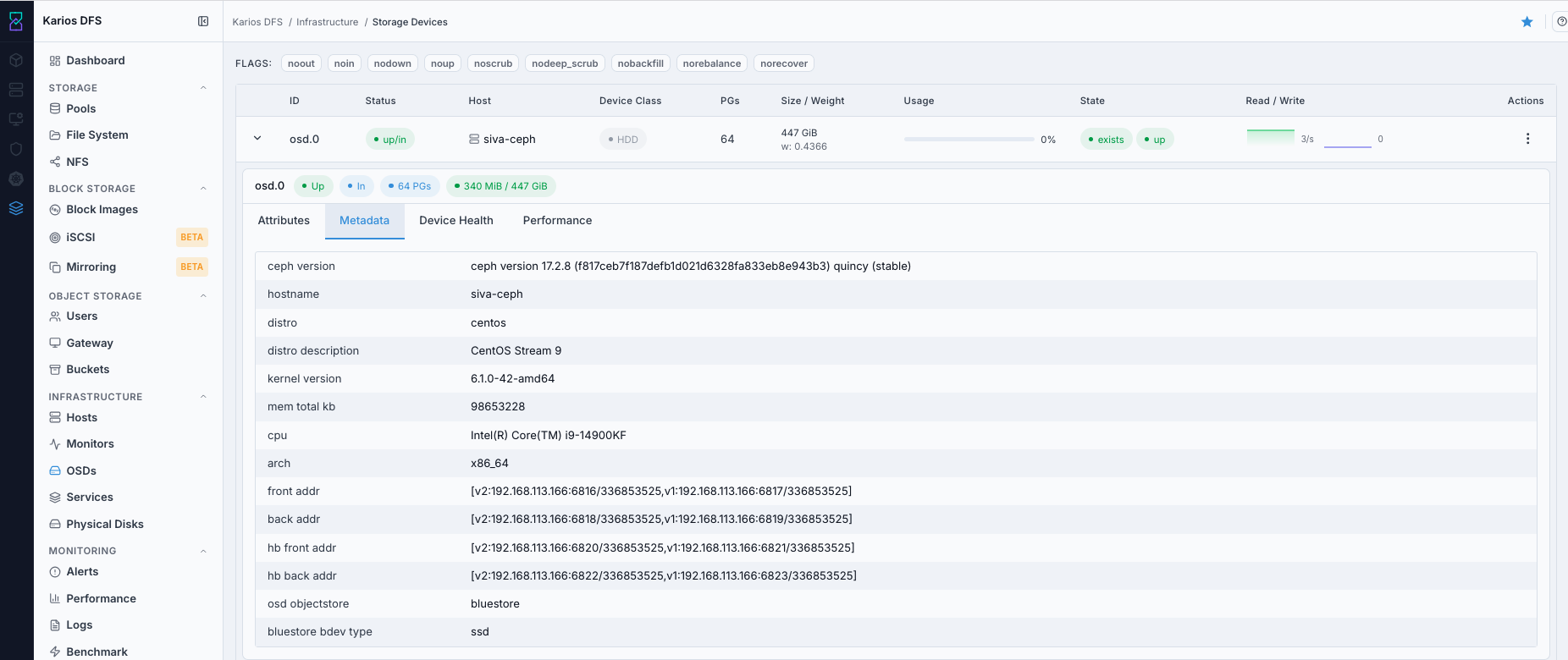Toggle the nobackfill flag
Viewport: 1568px width, 660px height.
641,63
